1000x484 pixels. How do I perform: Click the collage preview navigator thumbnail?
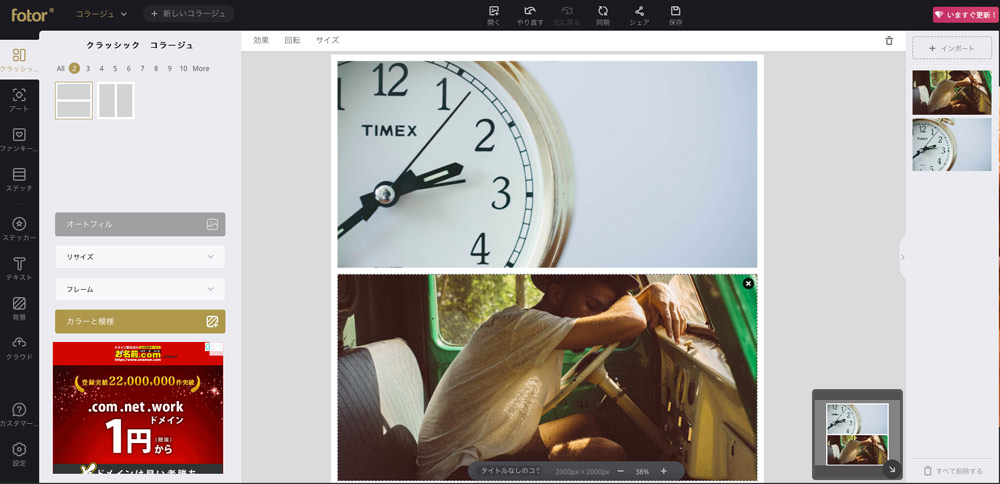coord(857,434)
